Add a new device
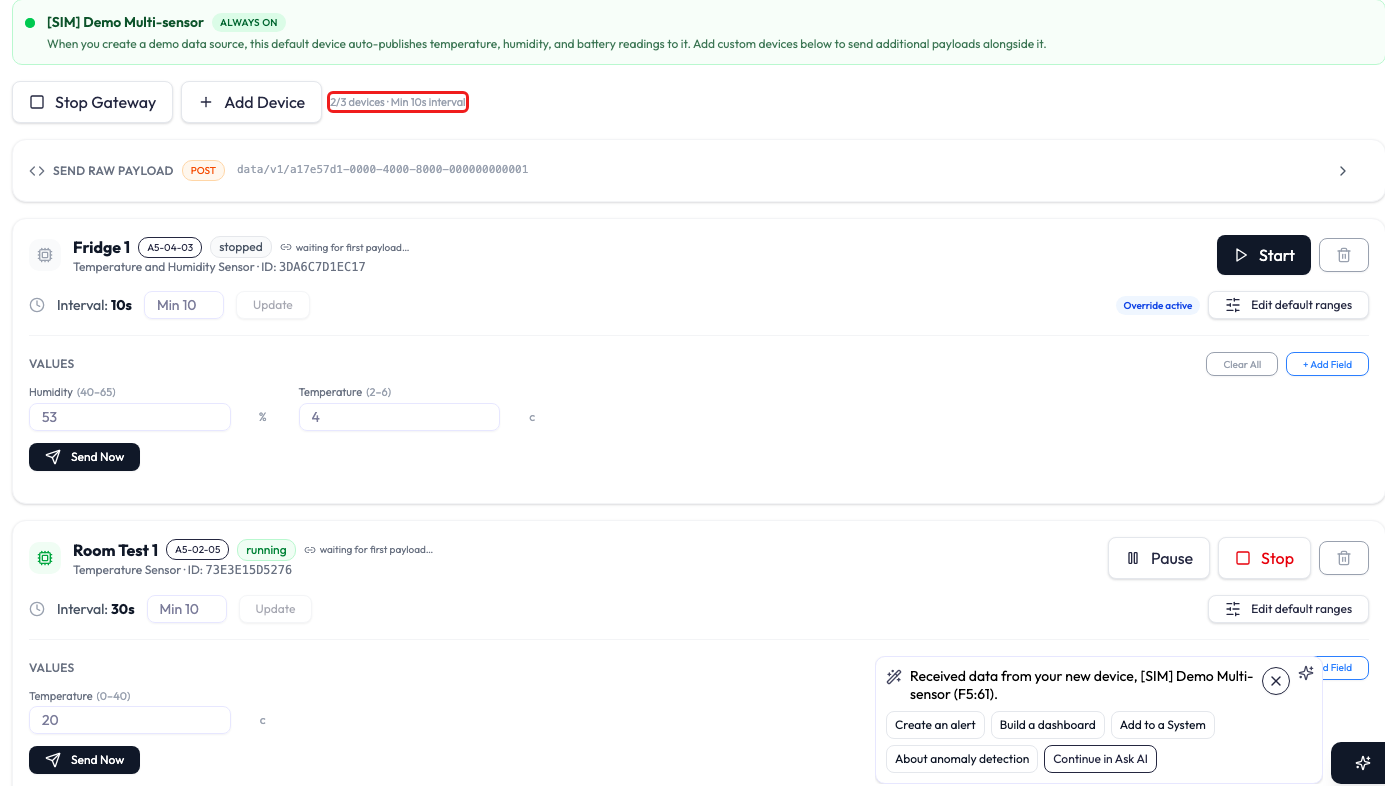The image size is (1385, 786). click(x=251, y=102)
